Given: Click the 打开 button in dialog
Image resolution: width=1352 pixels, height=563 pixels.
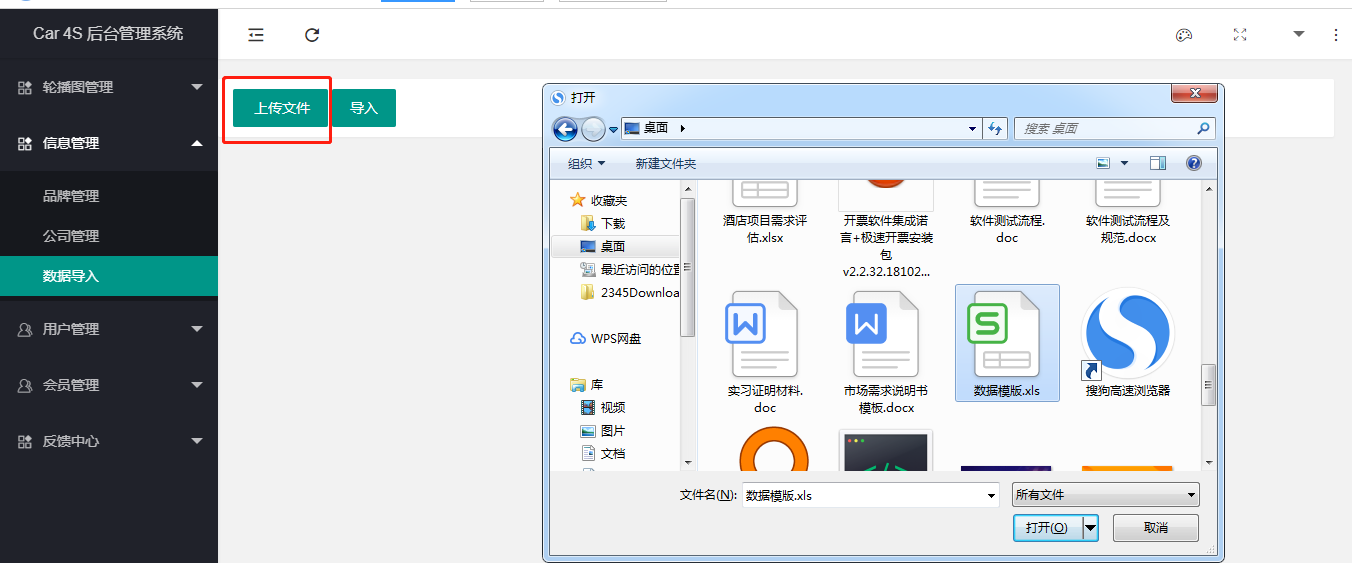Looking at the screenshot, I should (x=1047, y=527).
